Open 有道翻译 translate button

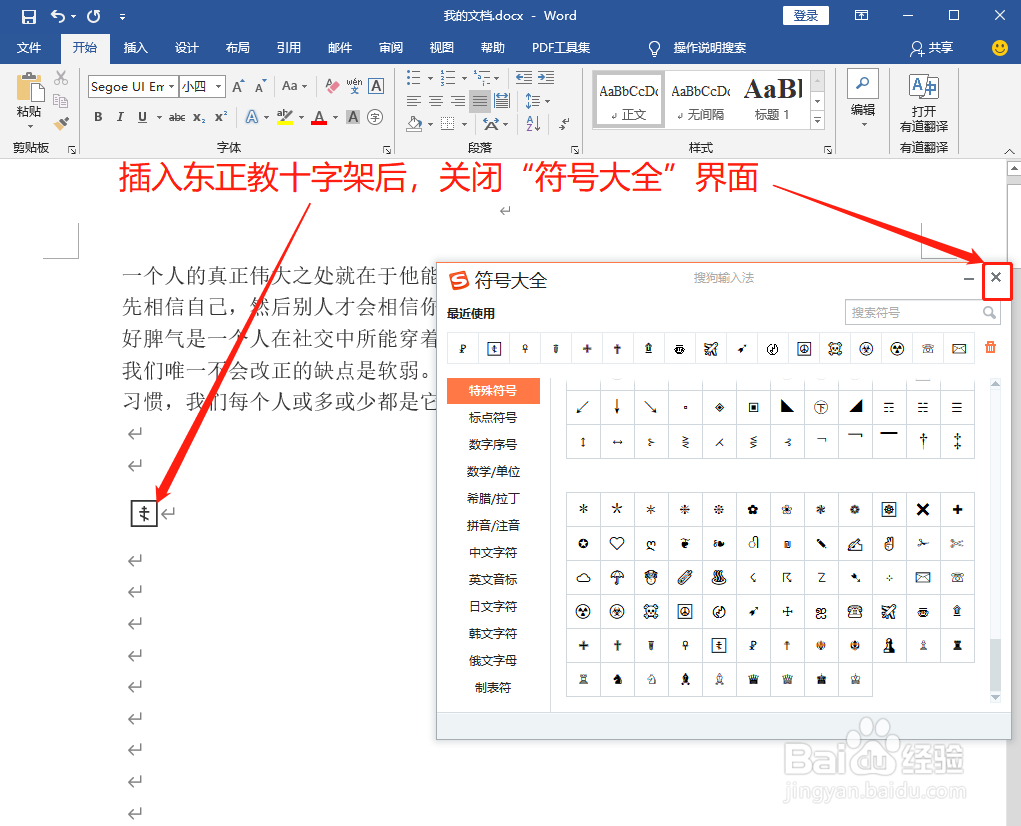923,103
